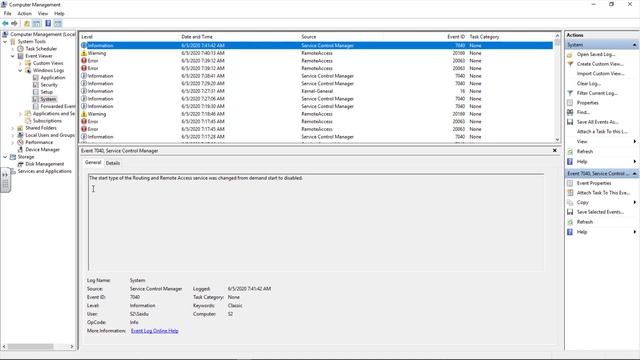Click the Forward arrow toolbar icon
This screenshot has height=360, width=640.
pyautogui.click(x=14, y=24)
